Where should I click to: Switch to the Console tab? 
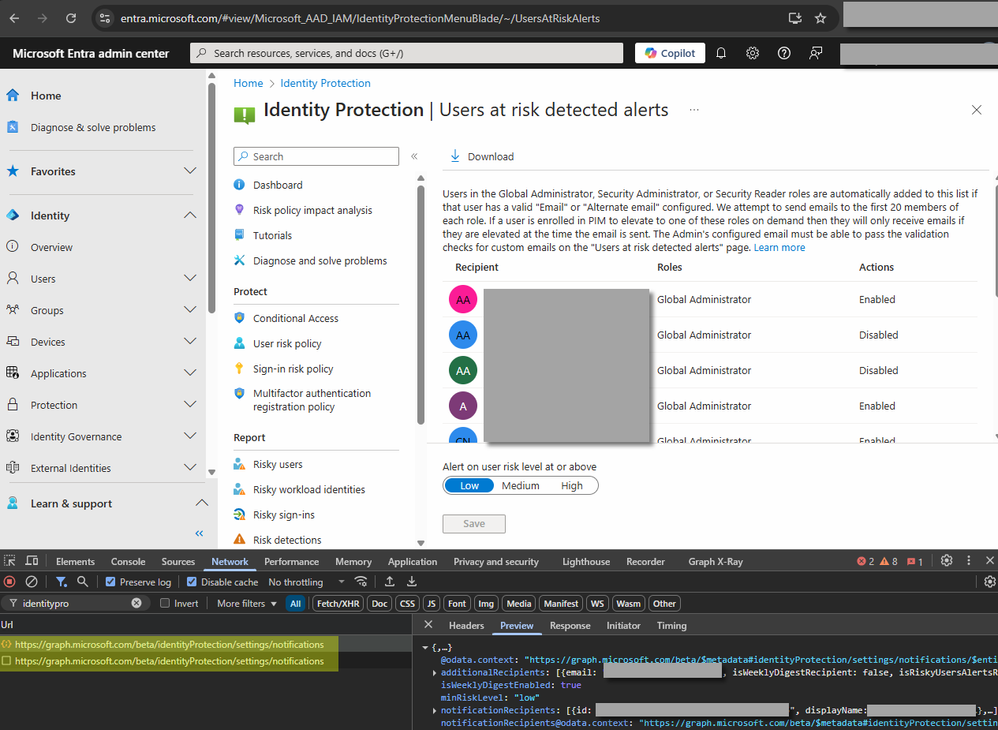coord(127,561)
